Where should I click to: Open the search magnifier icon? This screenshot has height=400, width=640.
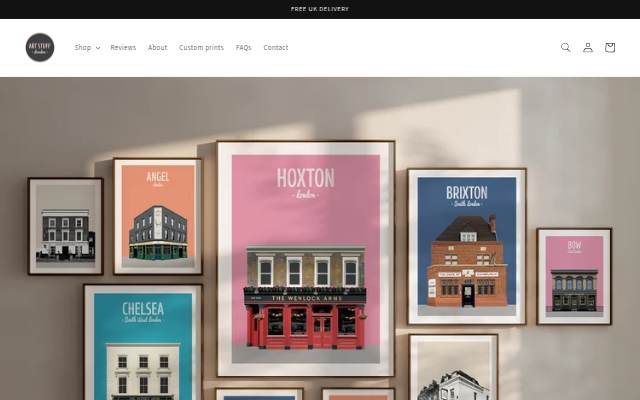tap(566, 47)
